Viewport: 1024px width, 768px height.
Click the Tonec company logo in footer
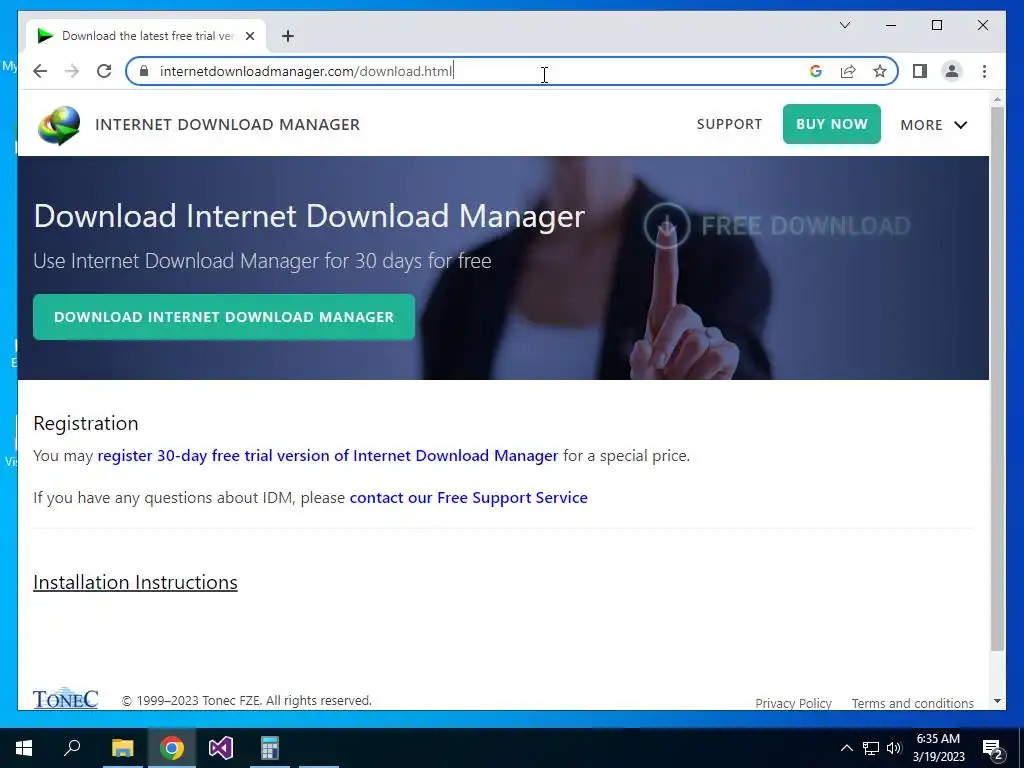click(65, 698)
